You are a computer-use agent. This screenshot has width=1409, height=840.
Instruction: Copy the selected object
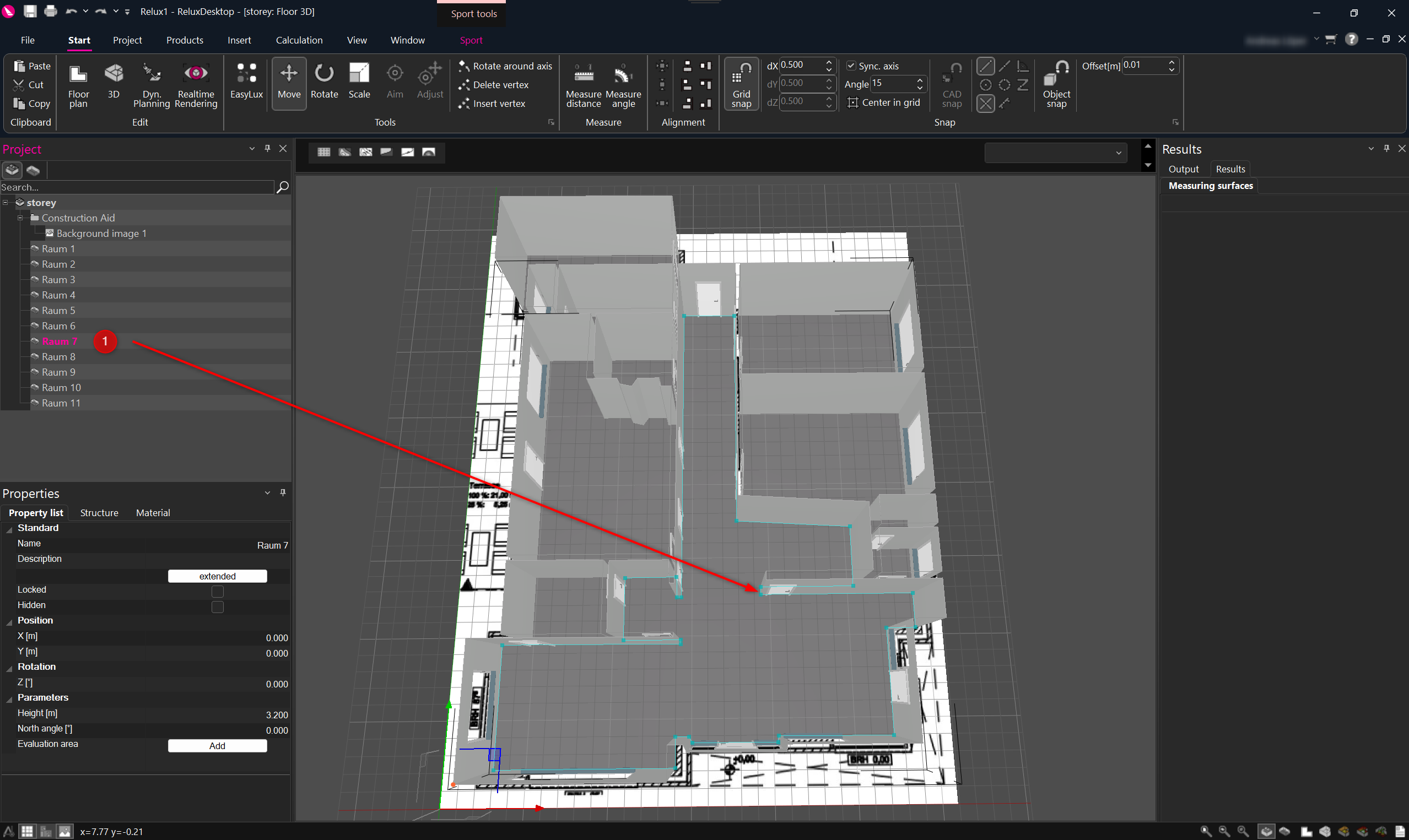click(32, 104)
